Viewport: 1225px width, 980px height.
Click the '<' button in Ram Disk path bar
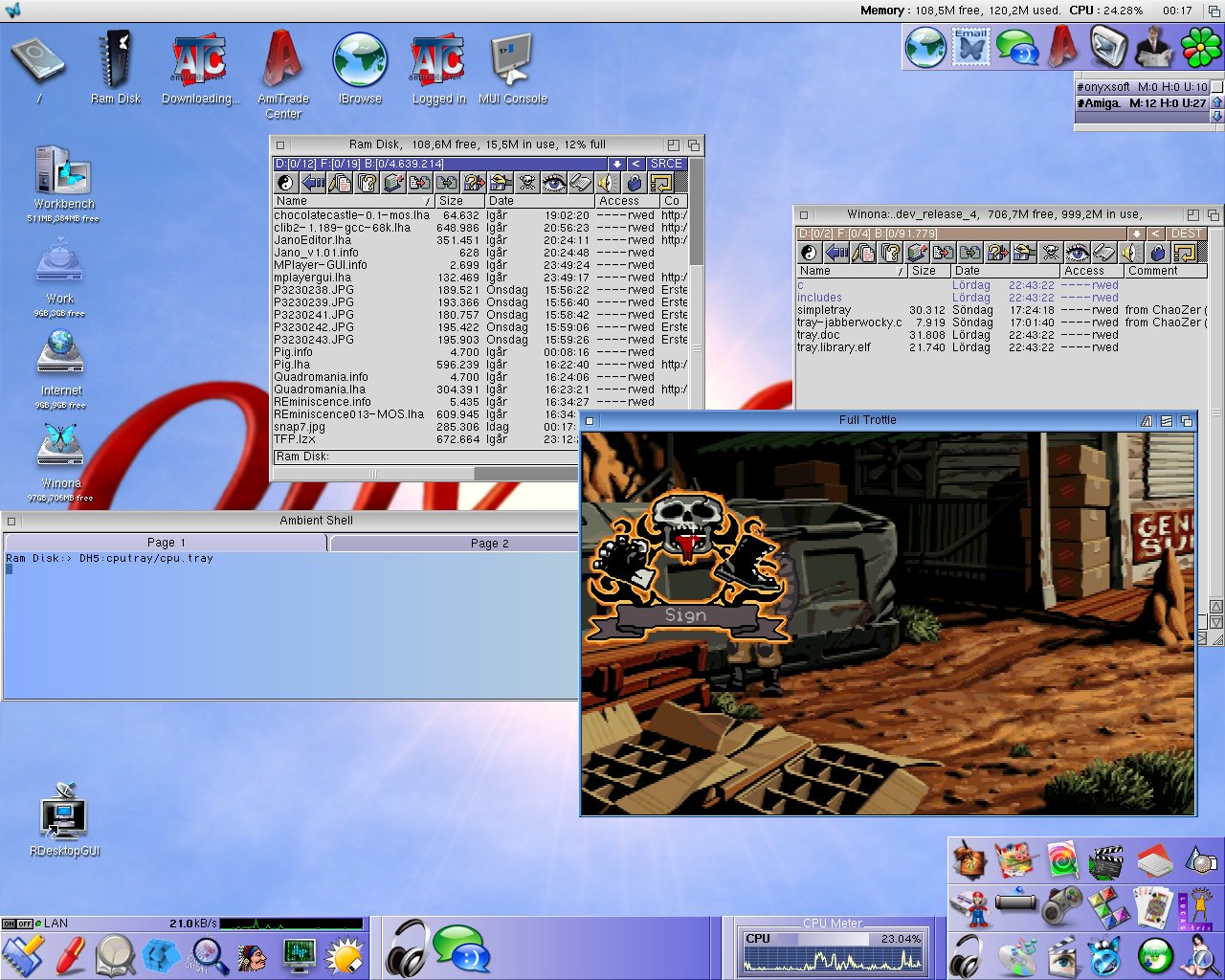coord(635,165)
